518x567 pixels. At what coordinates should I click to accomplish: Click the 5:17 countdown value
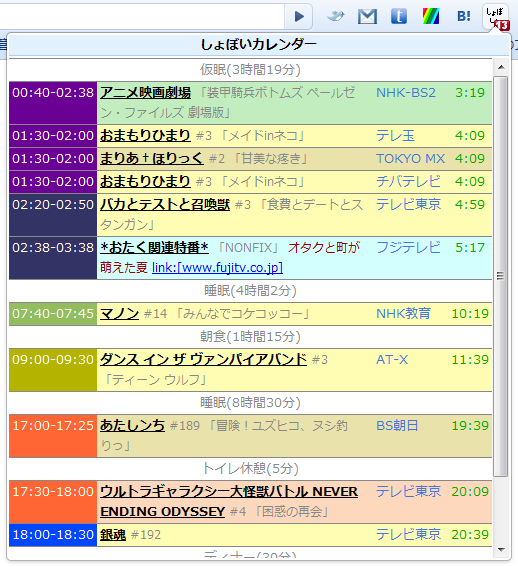click(x=470, y=248)
